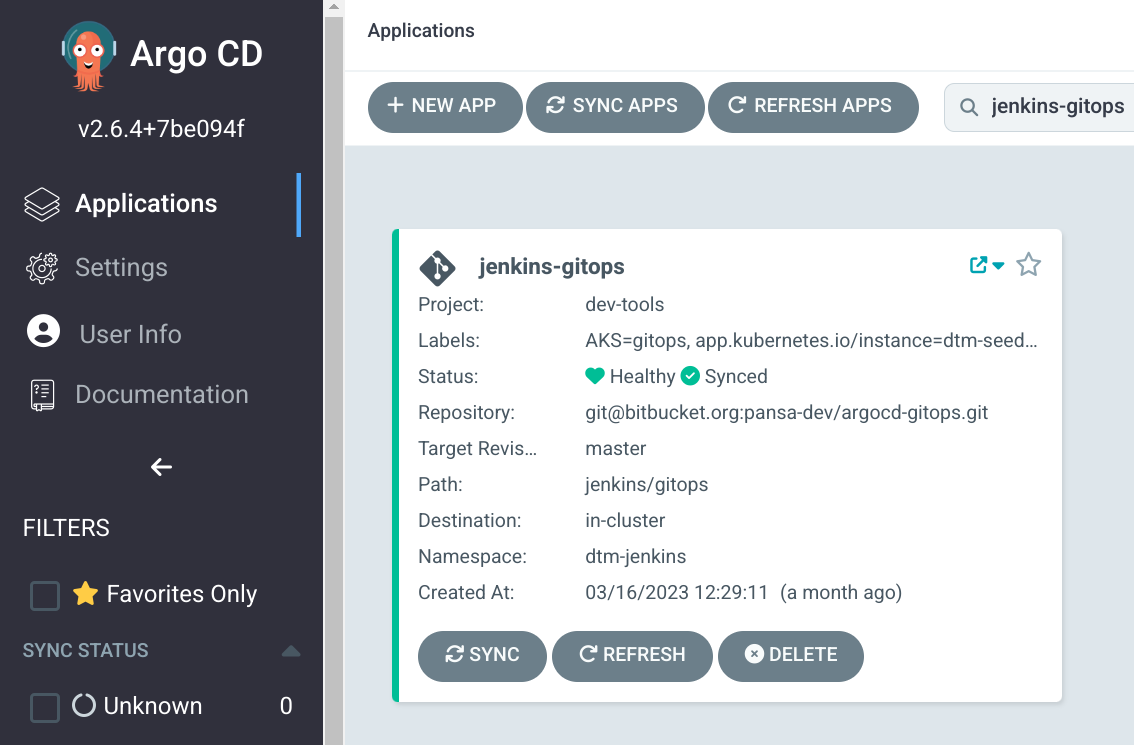Viewport: 1134px width, 745px height.
Task: Click the Applications layers icon
Action: coord(42,204)
